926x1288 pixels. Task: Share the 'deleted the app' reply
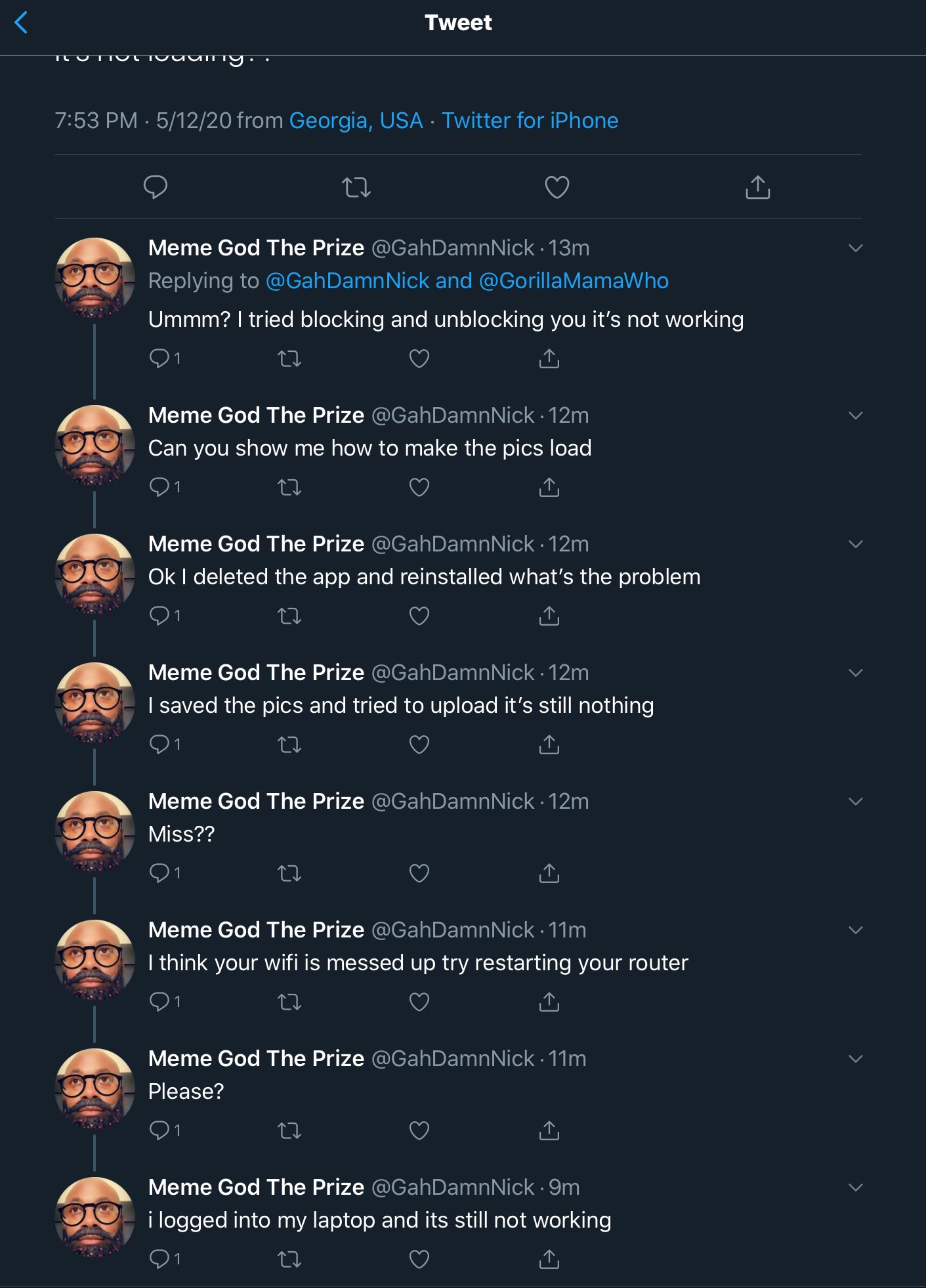click(x=549, y=616)
